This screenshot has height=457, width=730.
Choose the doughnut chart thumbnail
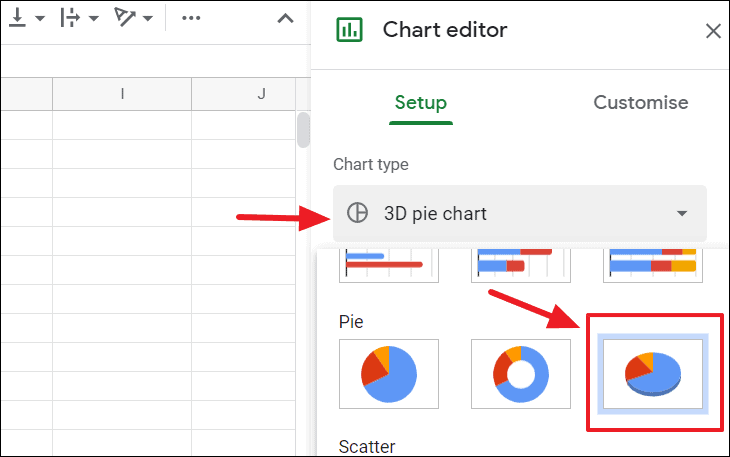520,374
